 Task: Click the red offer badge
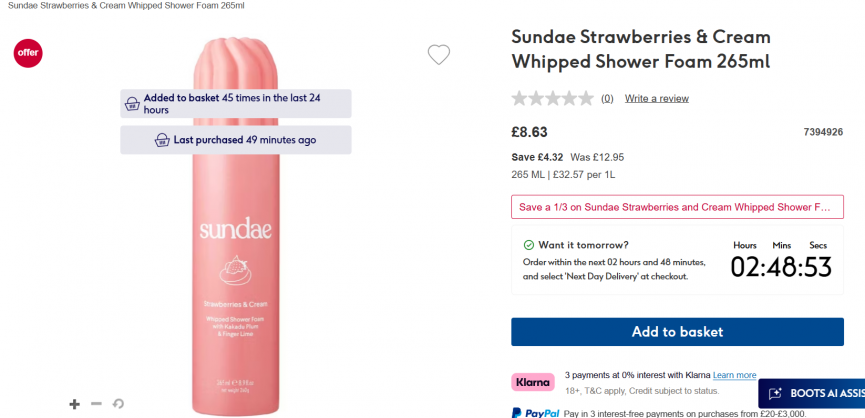click(28, 53)
